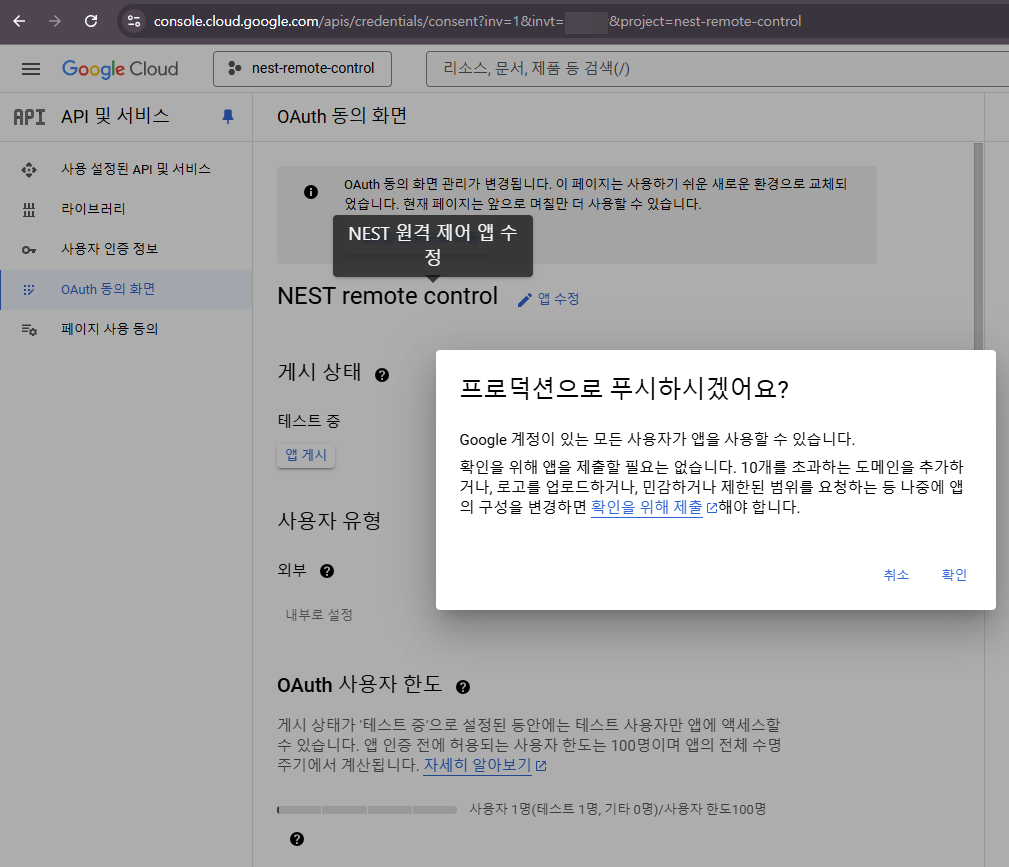
Task: Open help icon beside OAuth 사용자 한도
Action: click(463, 687)
